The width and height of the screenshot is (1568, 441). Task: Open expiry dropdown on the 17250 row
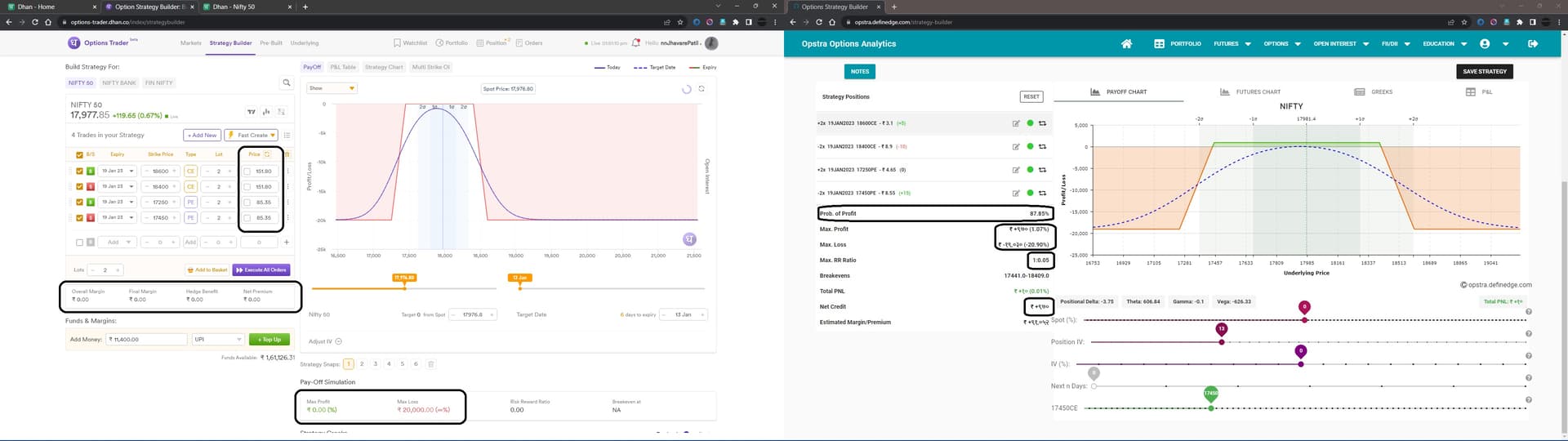click(x=118, y=202)
